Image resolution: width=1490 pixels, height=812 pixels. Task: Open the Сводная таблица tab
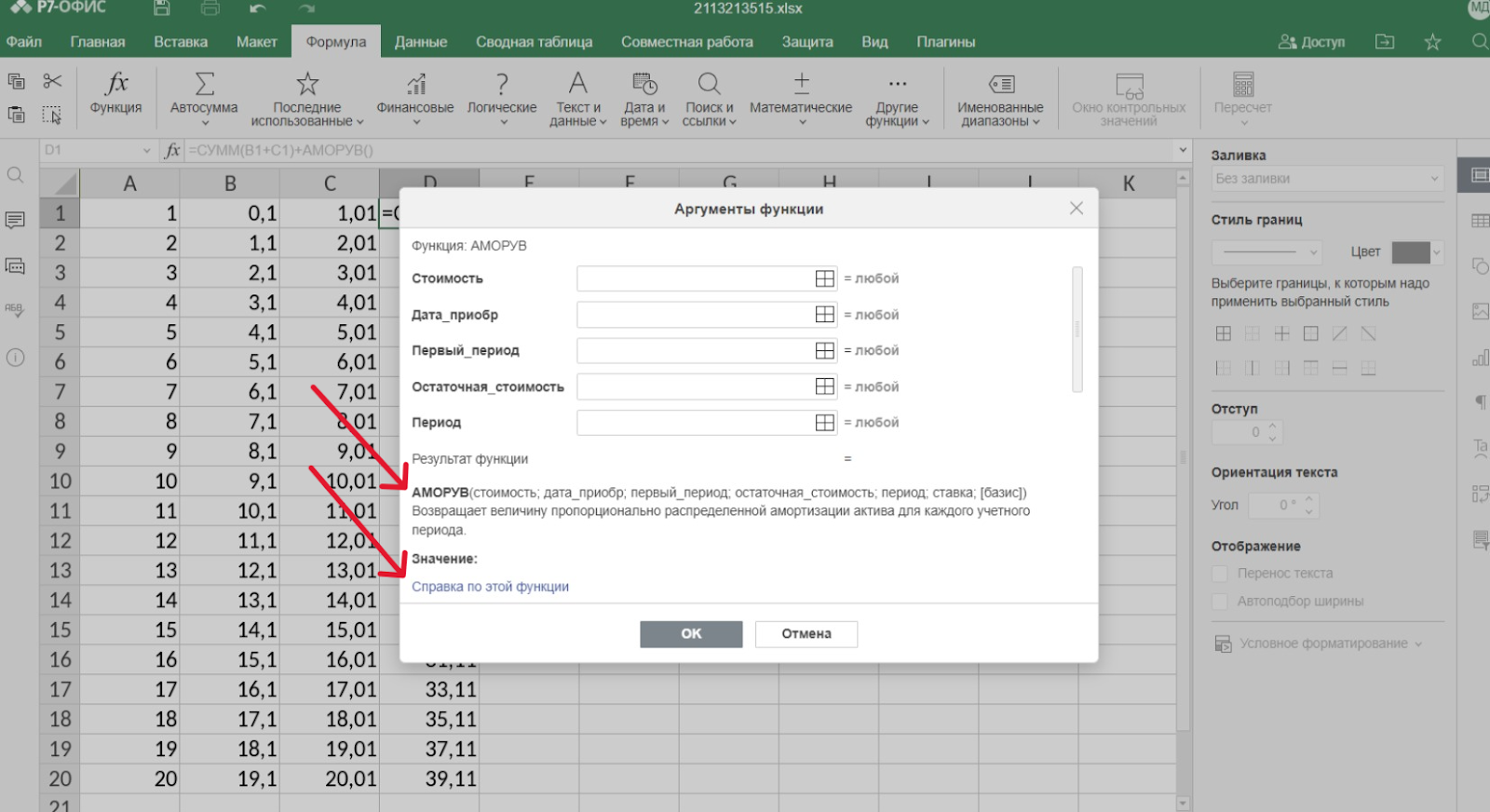coord(534,42)
